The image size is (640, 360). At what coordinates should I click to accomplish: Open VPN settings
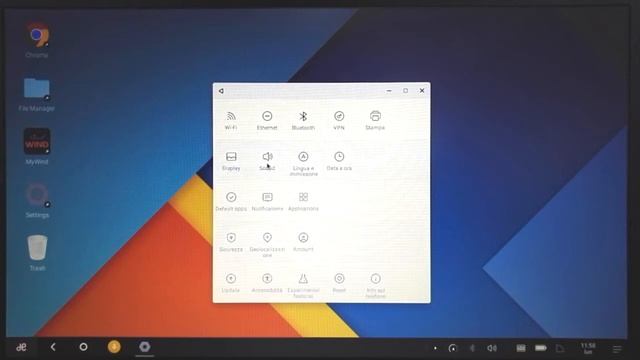point(339,120)
